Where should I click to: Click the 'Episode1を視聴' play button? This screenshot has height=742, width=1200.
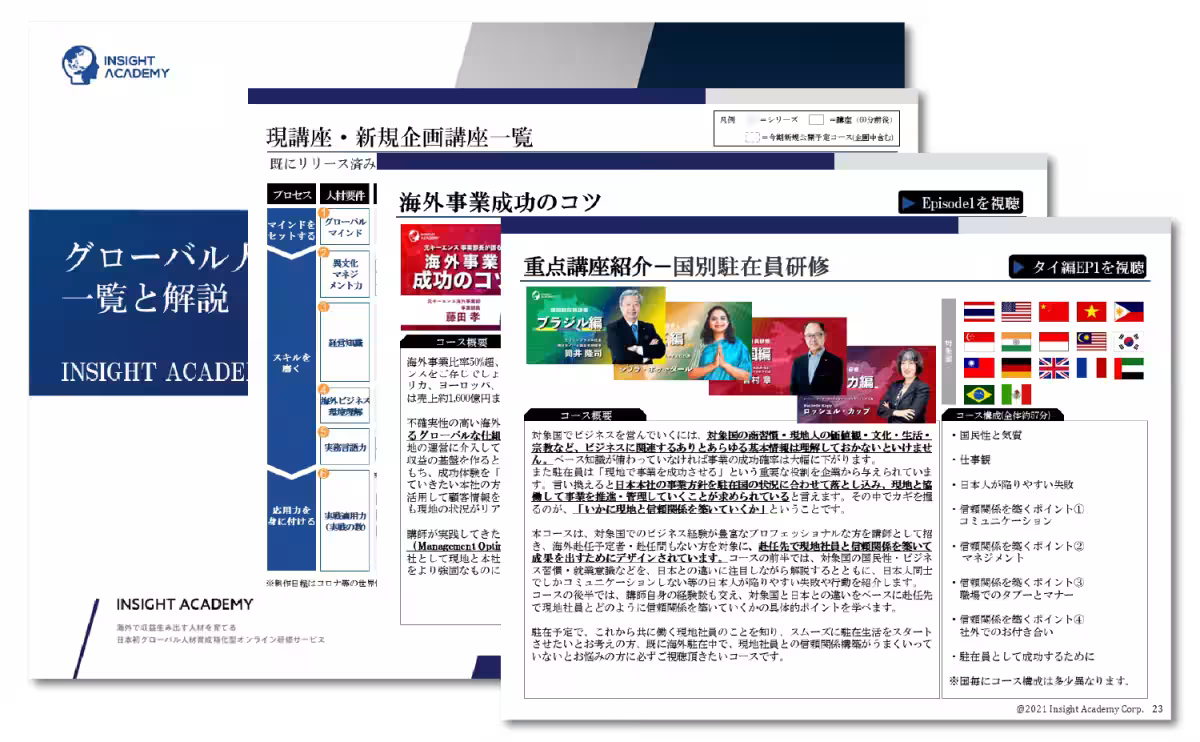pos(960,203)
